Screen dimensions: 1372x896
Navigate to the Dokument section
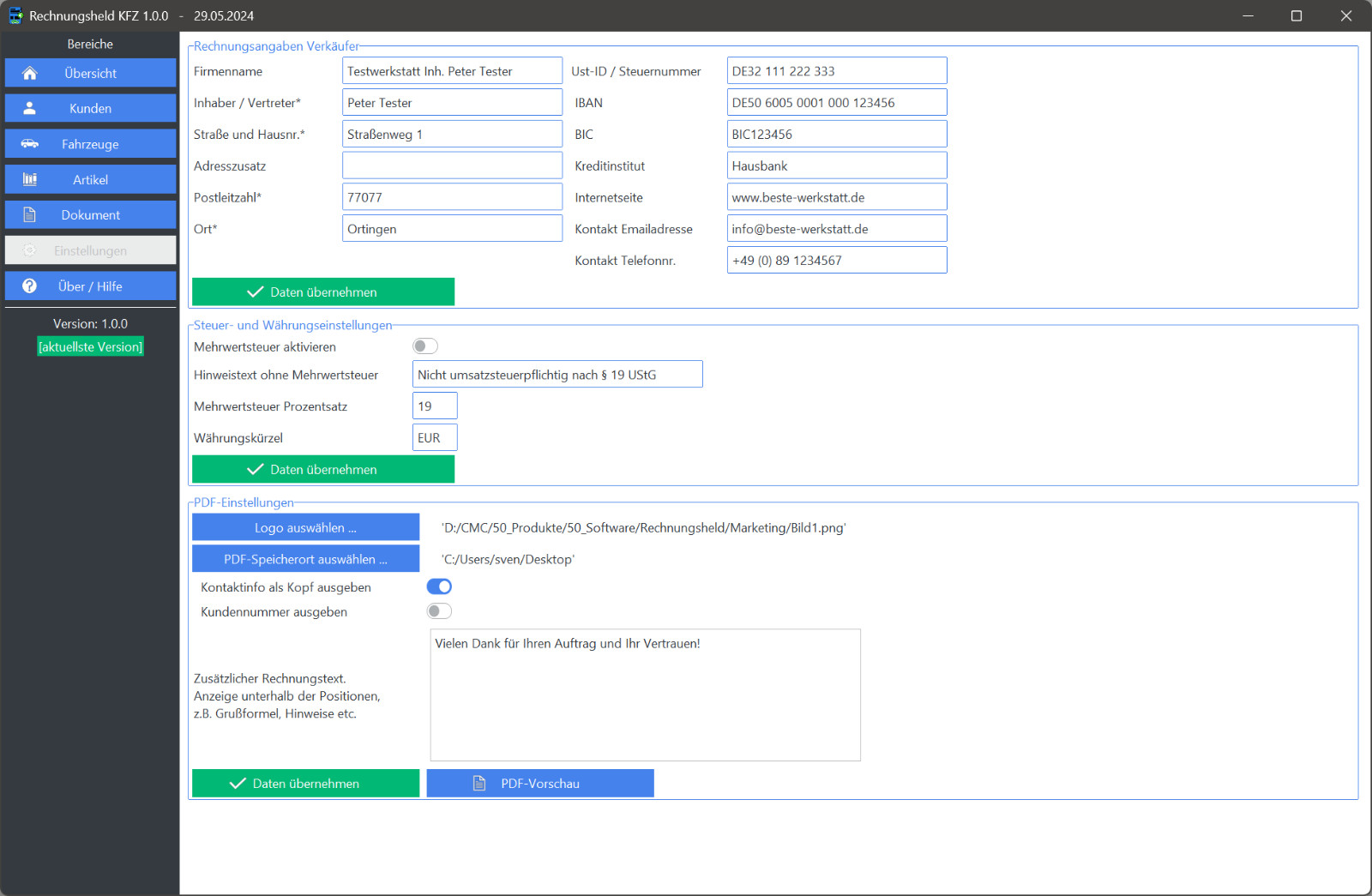pos(90,215)
